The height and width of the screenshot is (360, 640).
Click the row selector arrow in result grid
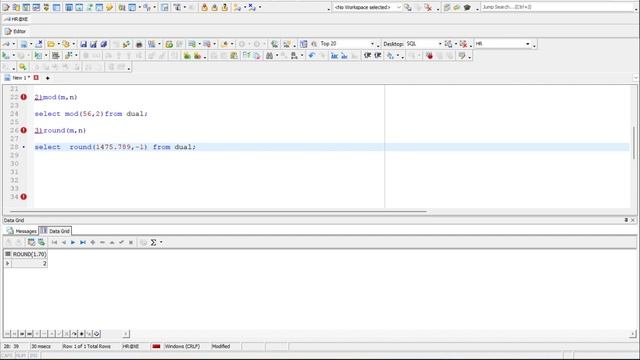[7, 264]
